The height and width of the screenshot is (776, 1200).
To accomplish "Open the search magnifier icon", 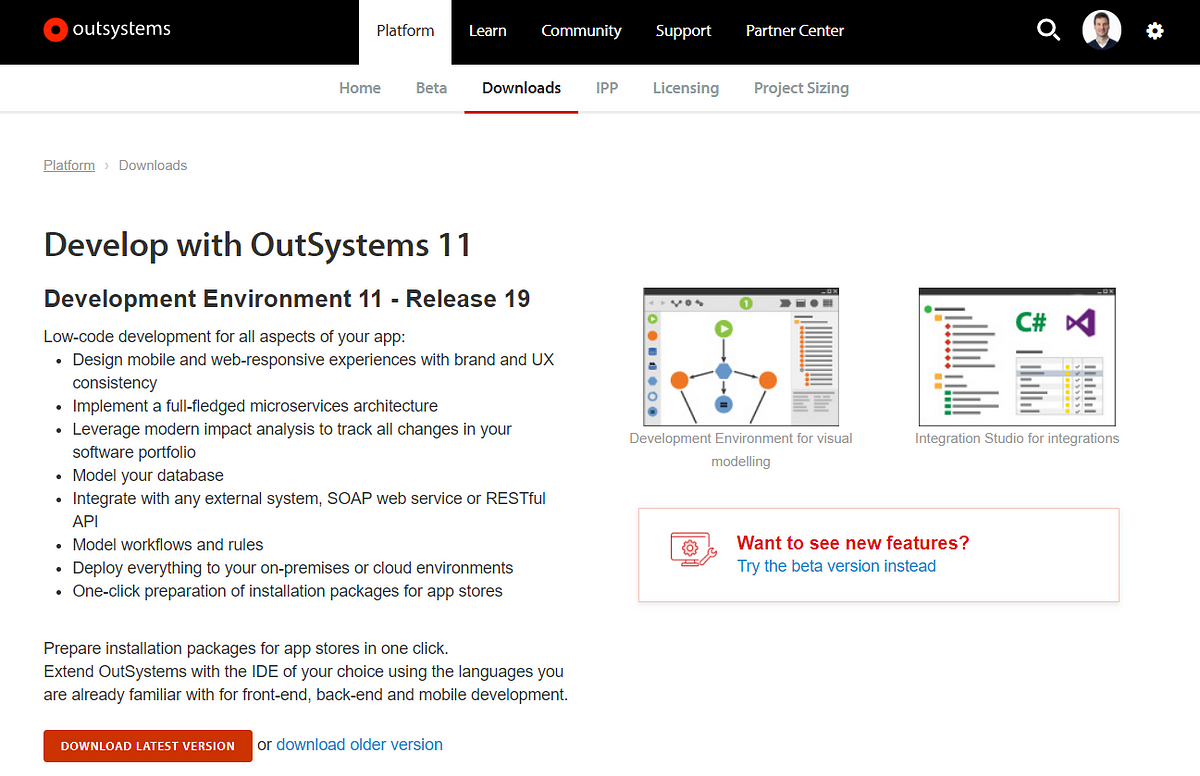I will tap(1048, 31).
